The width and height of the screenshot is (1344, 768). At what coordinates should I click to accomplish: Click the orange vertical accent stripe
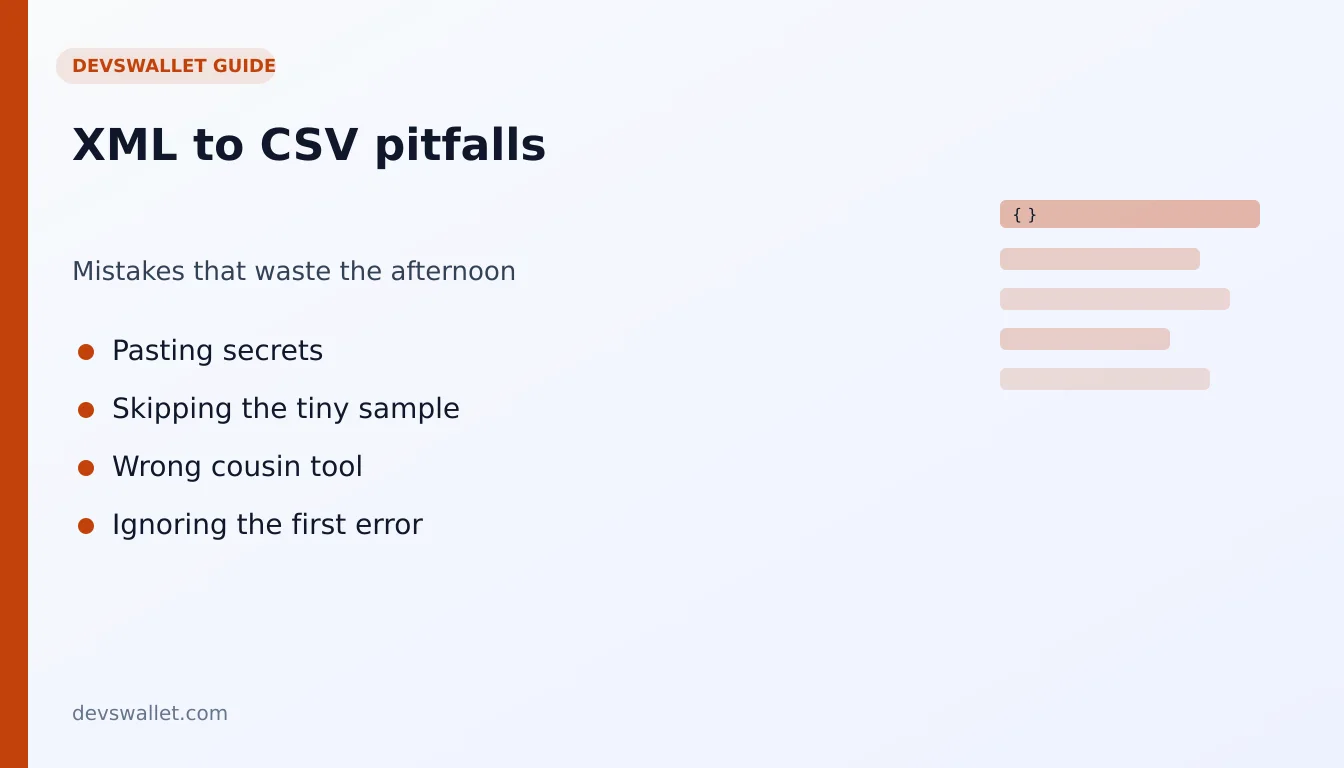14,384
